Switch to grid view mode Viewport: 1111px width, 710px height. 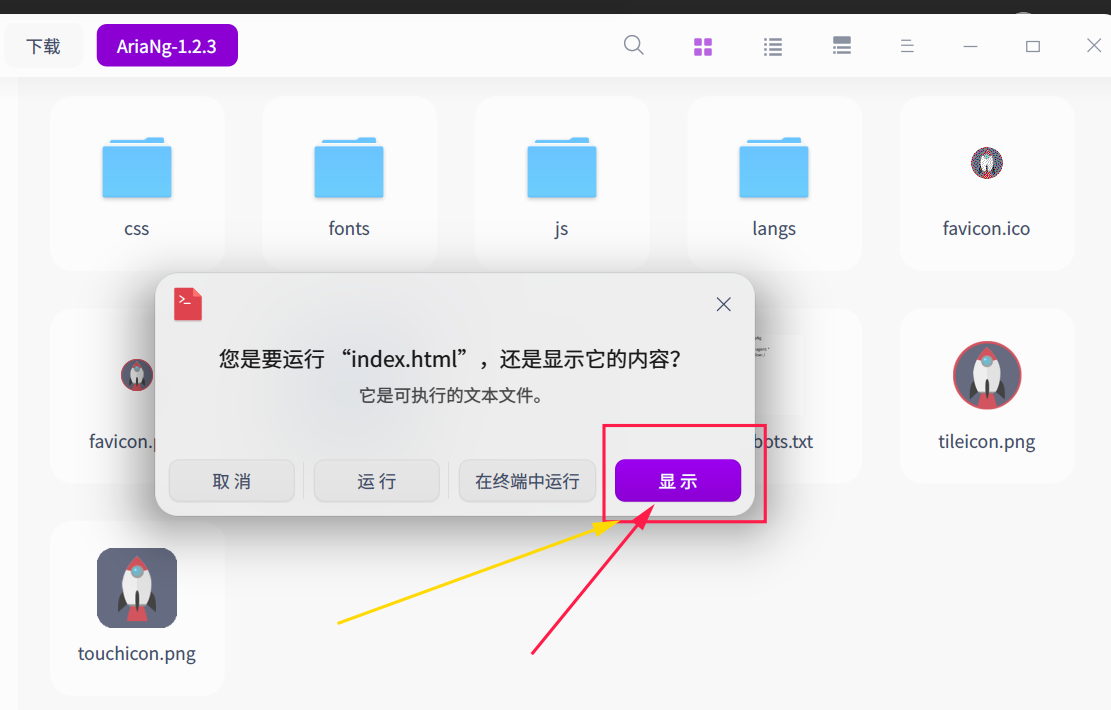click(702, 45)
